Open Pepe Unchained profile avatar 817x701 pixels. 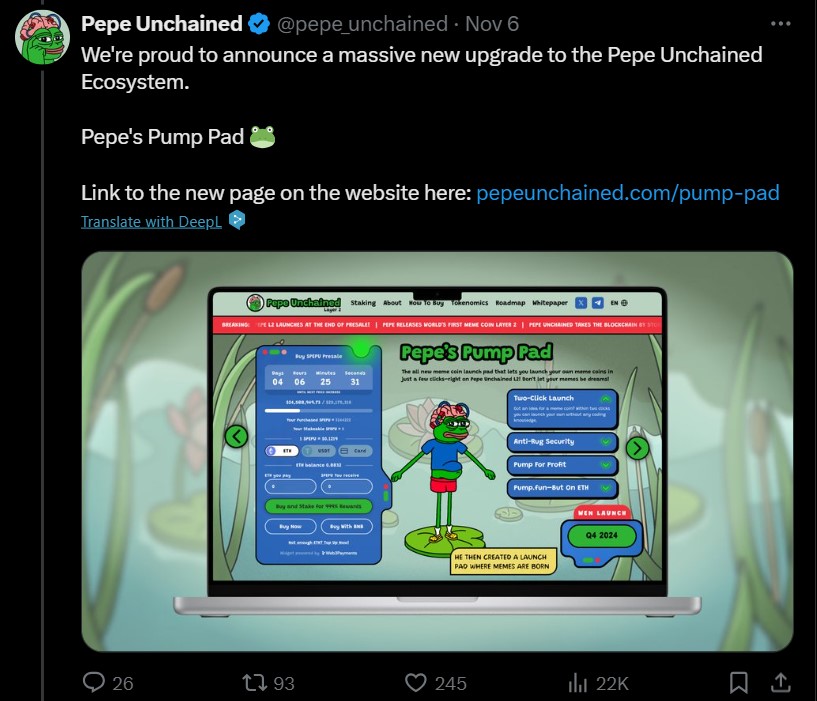coord(42,37)
